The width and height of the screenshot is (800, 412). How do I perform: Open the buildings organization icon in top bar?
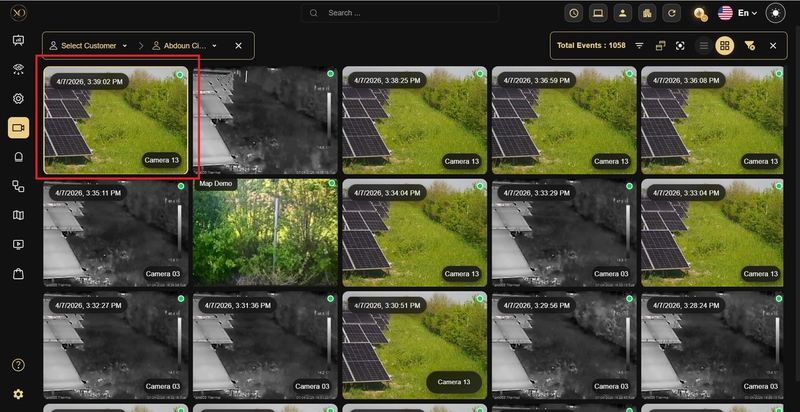tap(647, 13)
